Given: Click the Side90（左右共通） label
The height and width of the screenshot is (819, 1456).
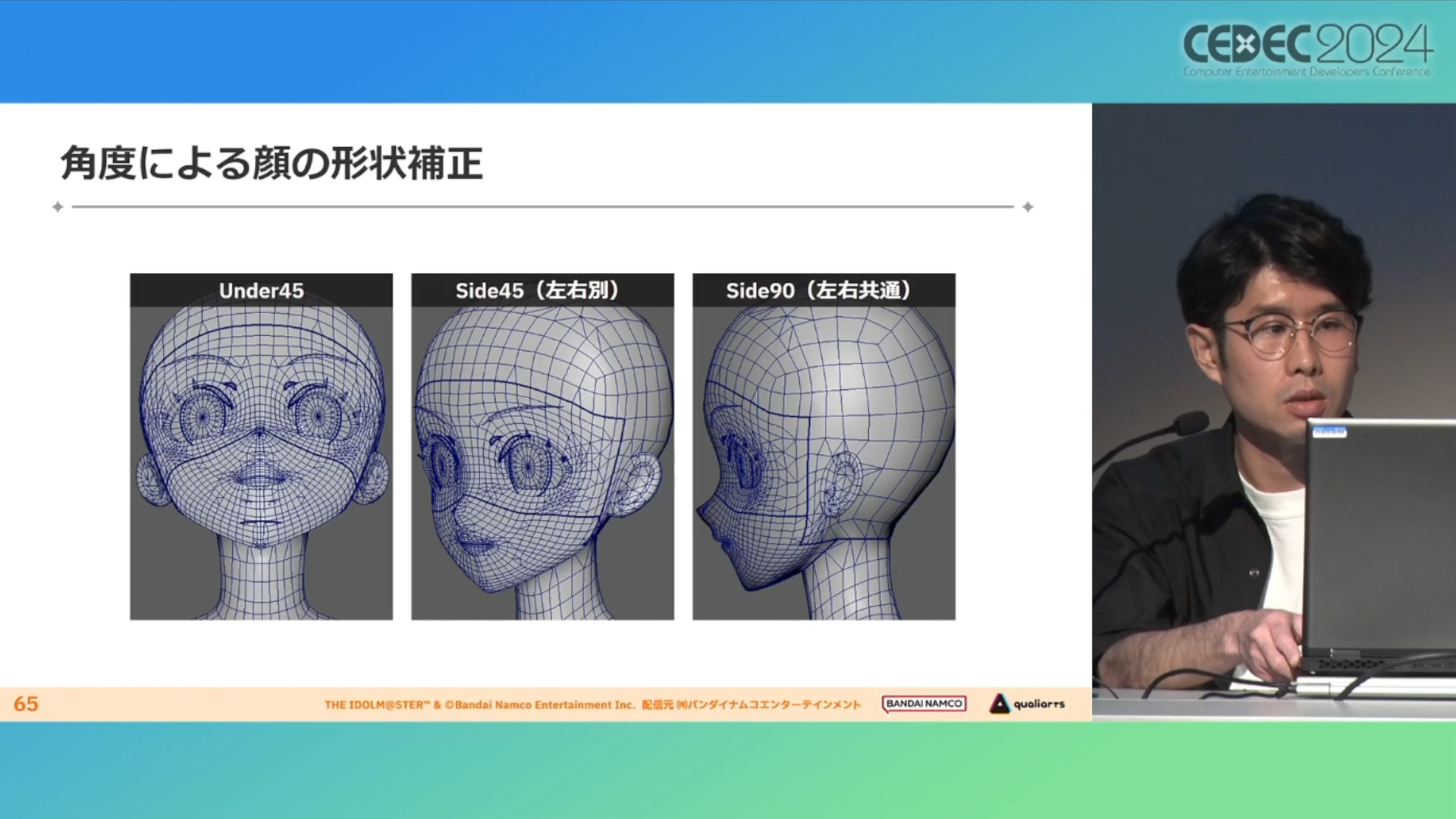Looking at the screenshot, I should coord(824,290).
